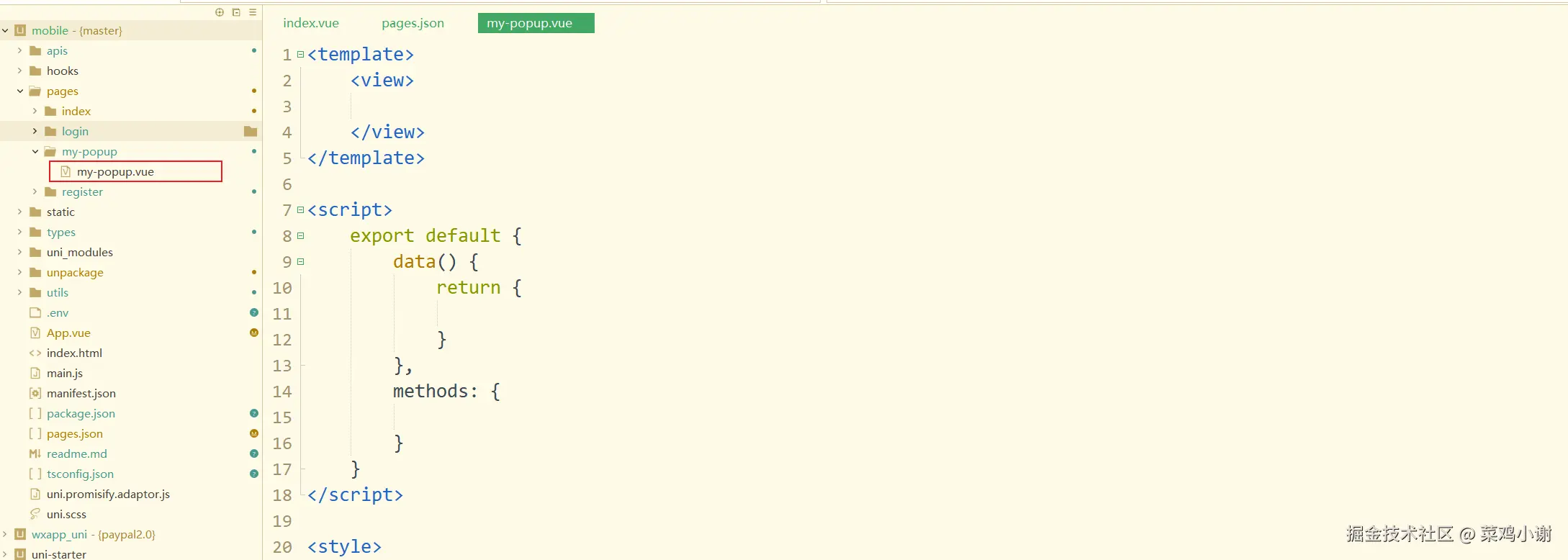Open main.js from the file tree
Viewport: 1568px width, 560px height.
pyautogui.click(x=64, y=373)
